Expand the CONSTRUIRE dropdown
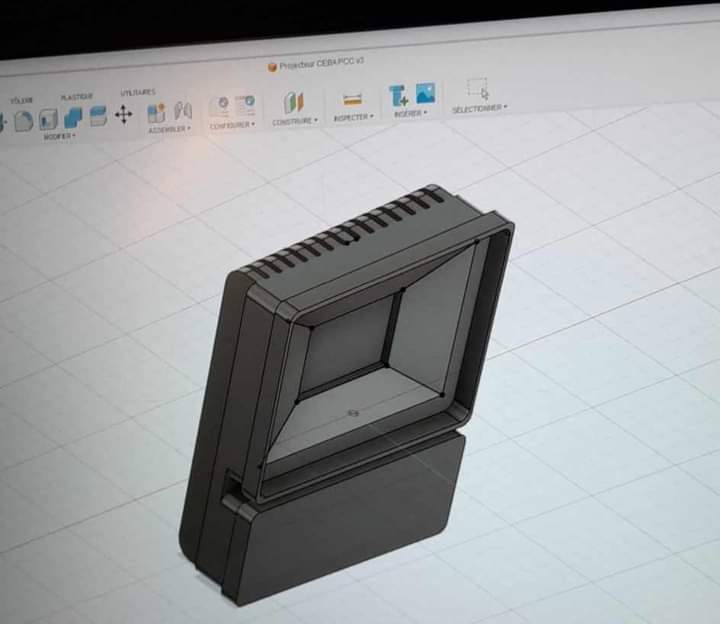The width and height of the screenshot is (720, 624). [295, 122]
